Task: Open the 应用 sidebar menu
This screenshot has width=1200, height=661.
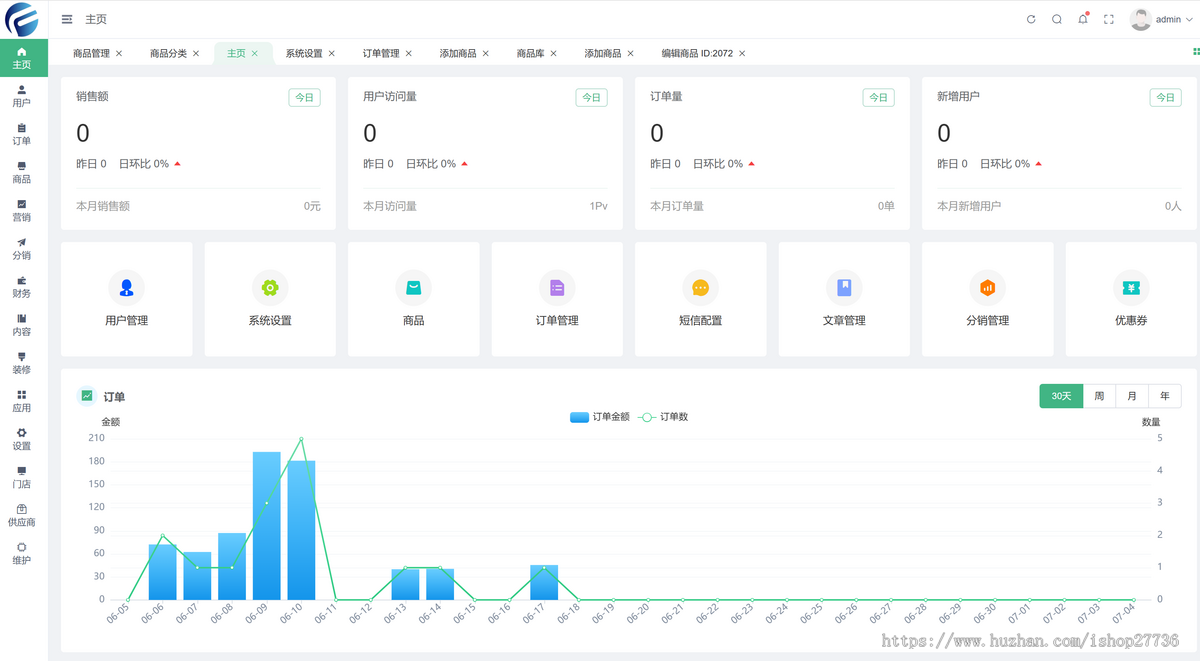Action: click(22, 401)
